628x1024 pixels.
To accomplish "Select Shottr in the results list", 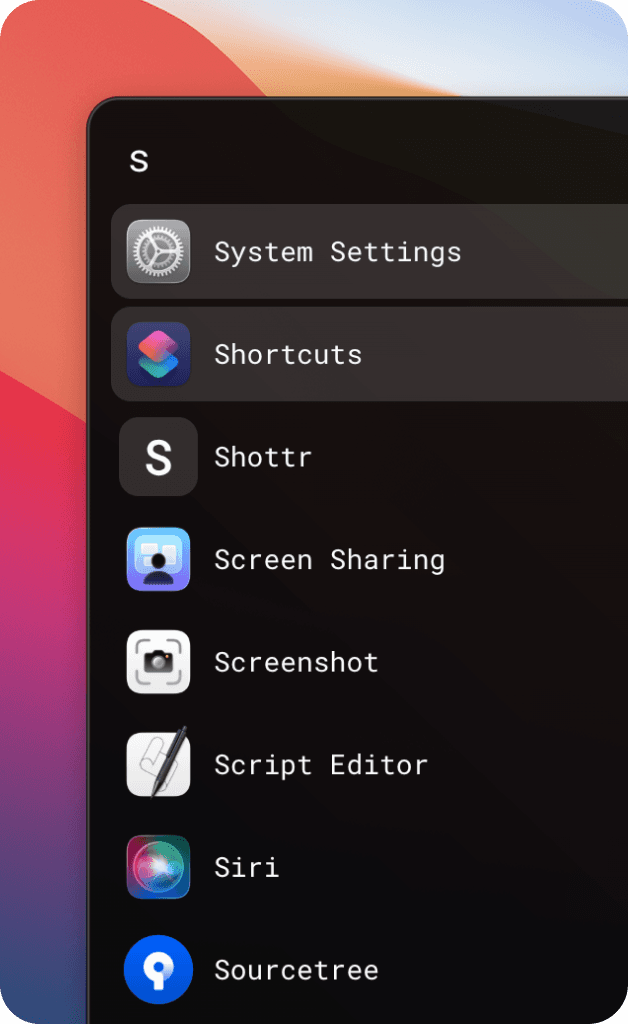I will [x=263, y=457].
